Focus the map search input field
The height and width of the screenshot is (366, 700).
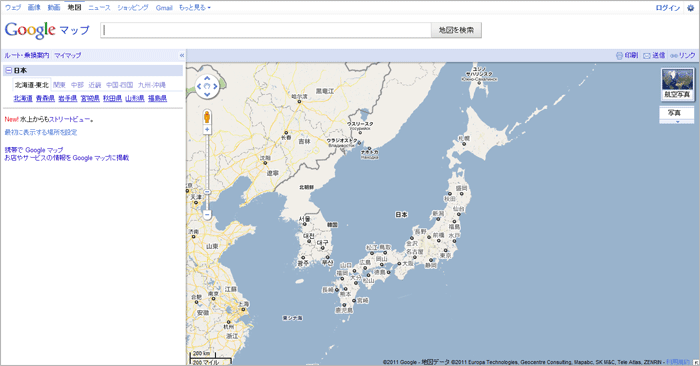(x=266, y=30)
